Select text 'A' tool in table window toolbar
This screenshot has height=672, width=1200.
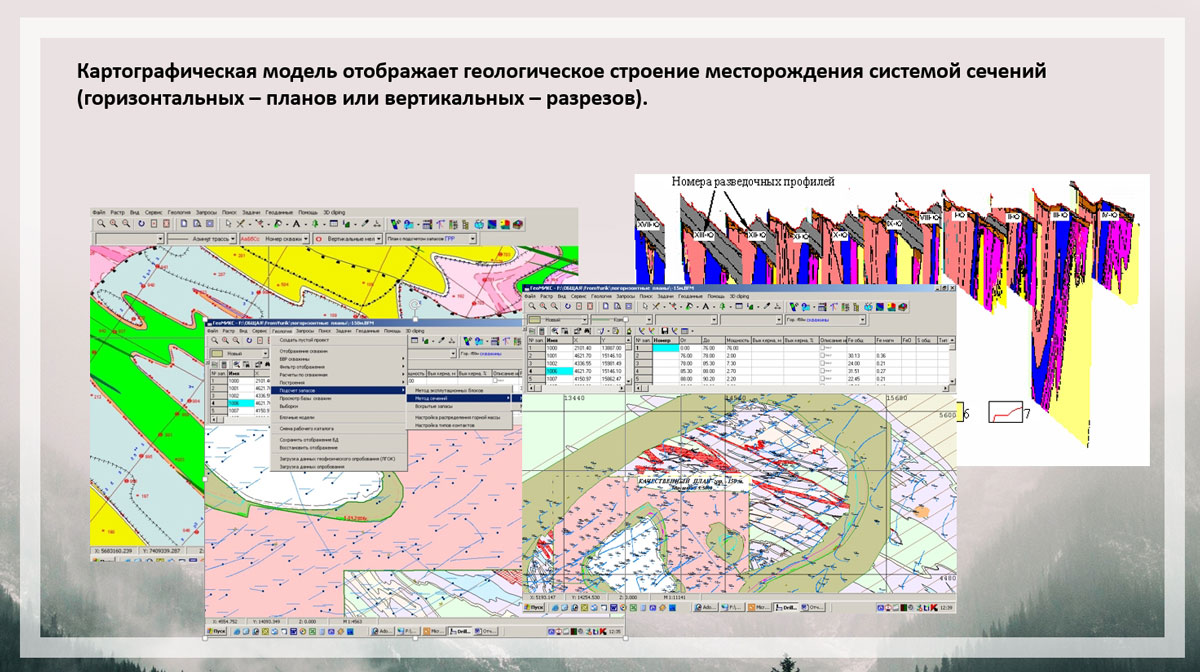click(705, 306)
